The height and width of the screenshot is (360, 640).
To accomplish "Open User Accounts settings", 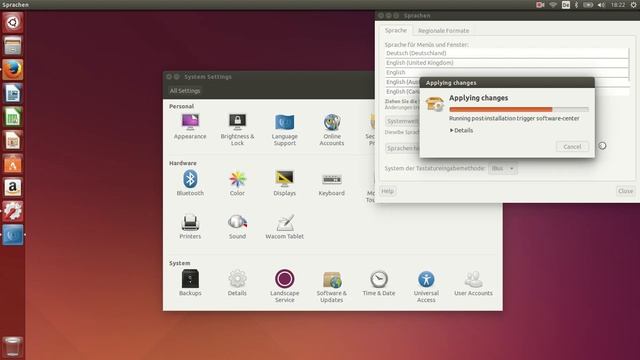I will point(473,283).
